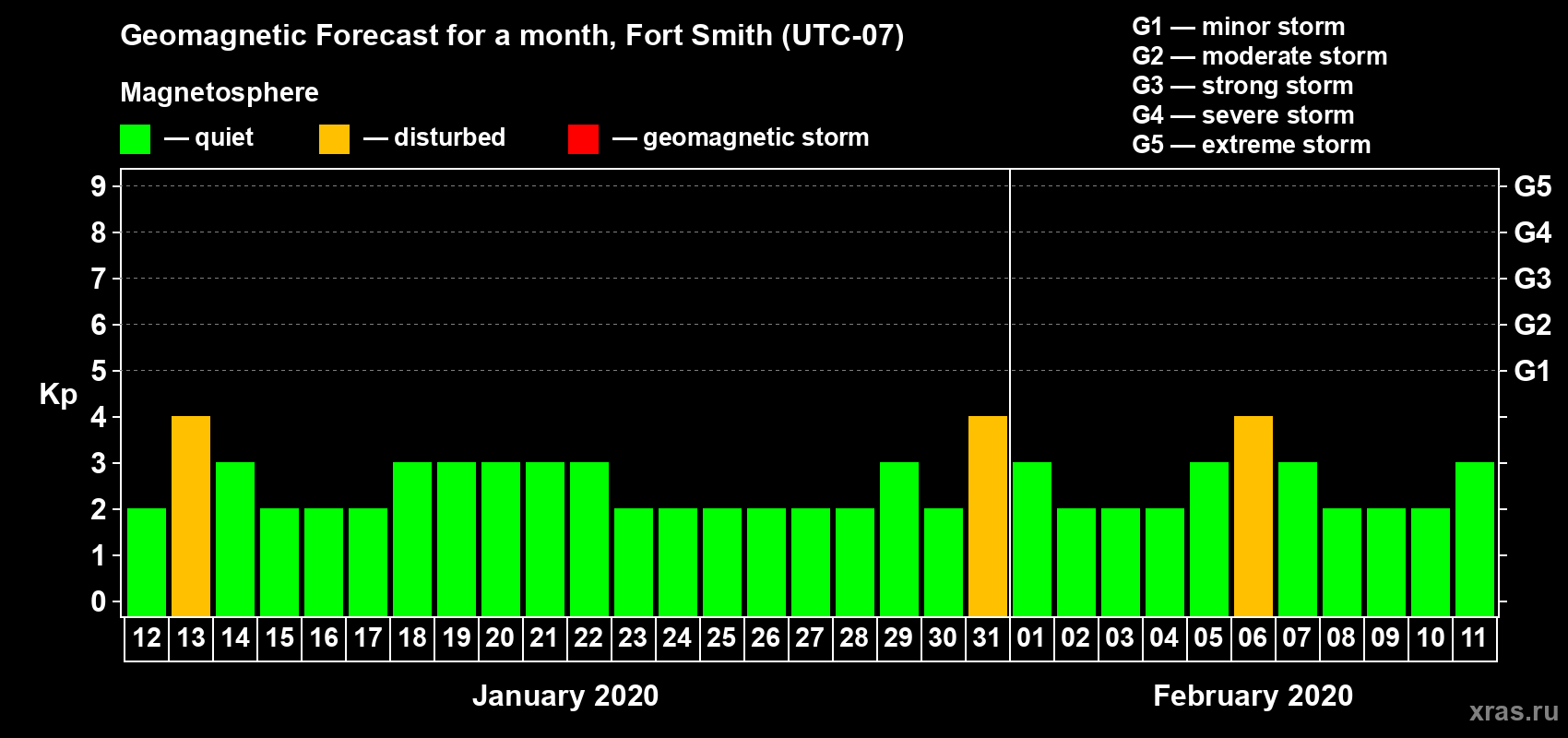This screenshot has width=1568, height=738.
Task: Click the 'G3 — strong storm' legend text
Action: 1242,86
